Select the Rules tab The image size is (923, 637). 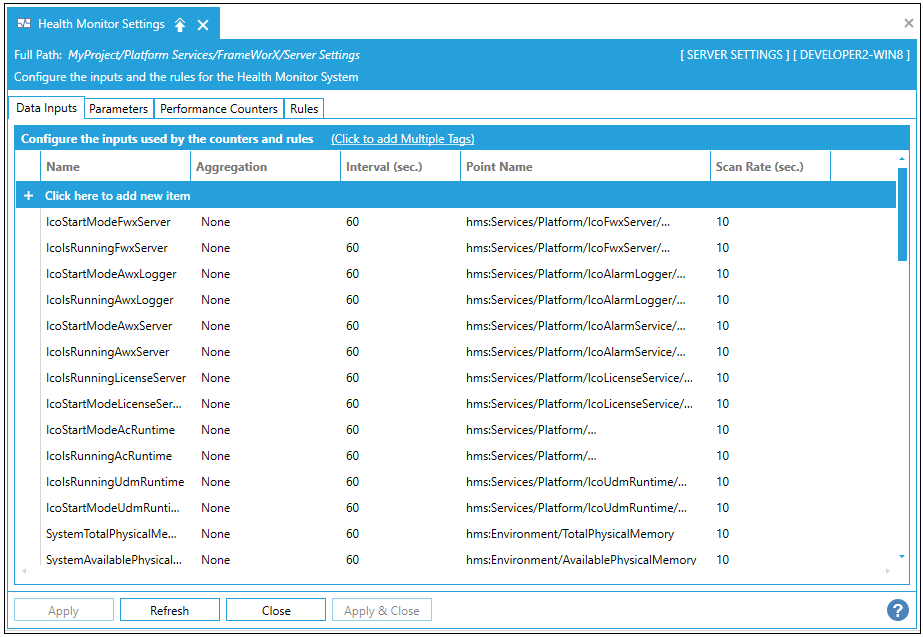[x=304, y=109]
